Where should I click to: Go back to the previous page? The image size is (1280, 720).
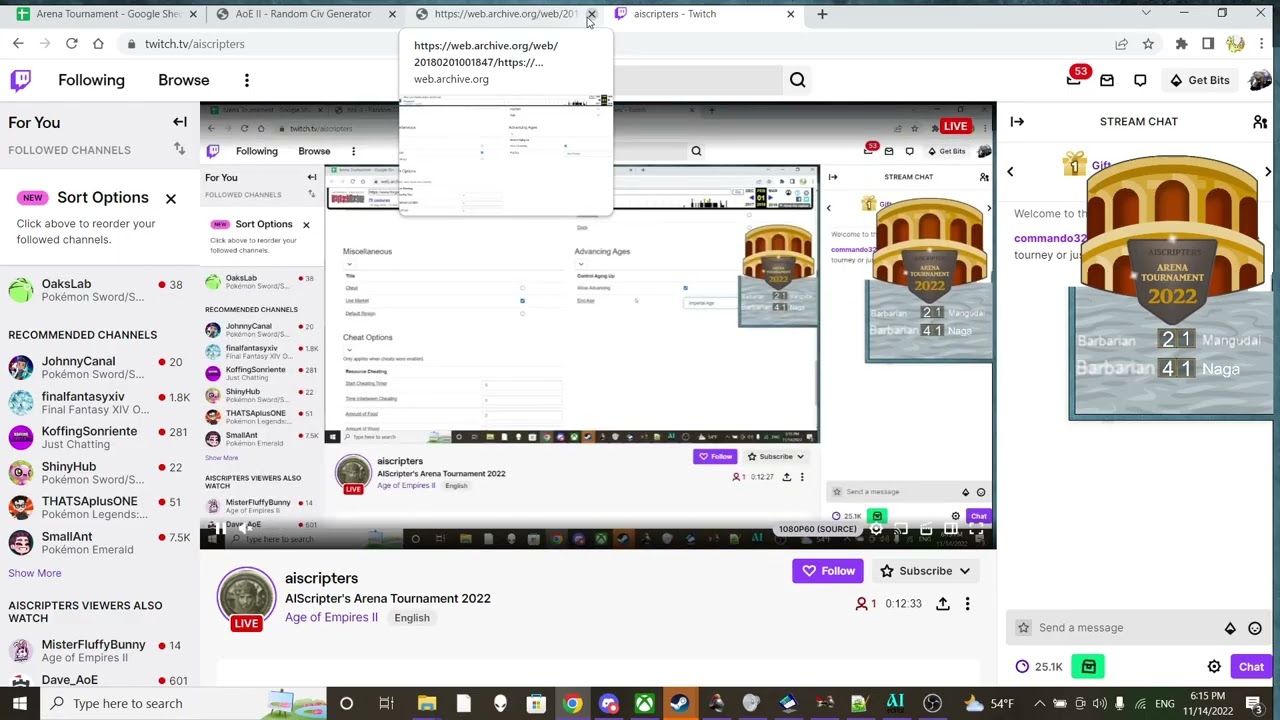pyautogui.click(x=18, y=44)
